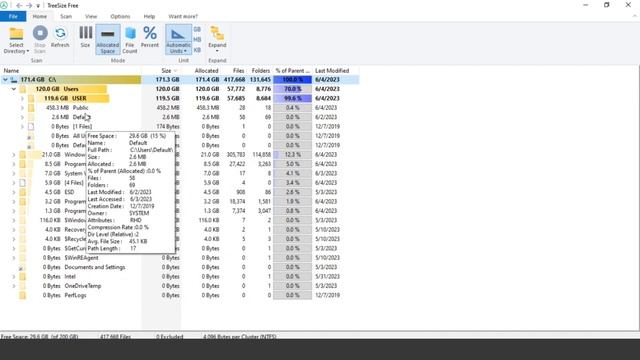Sort by the Folders column header

point(260,71)
